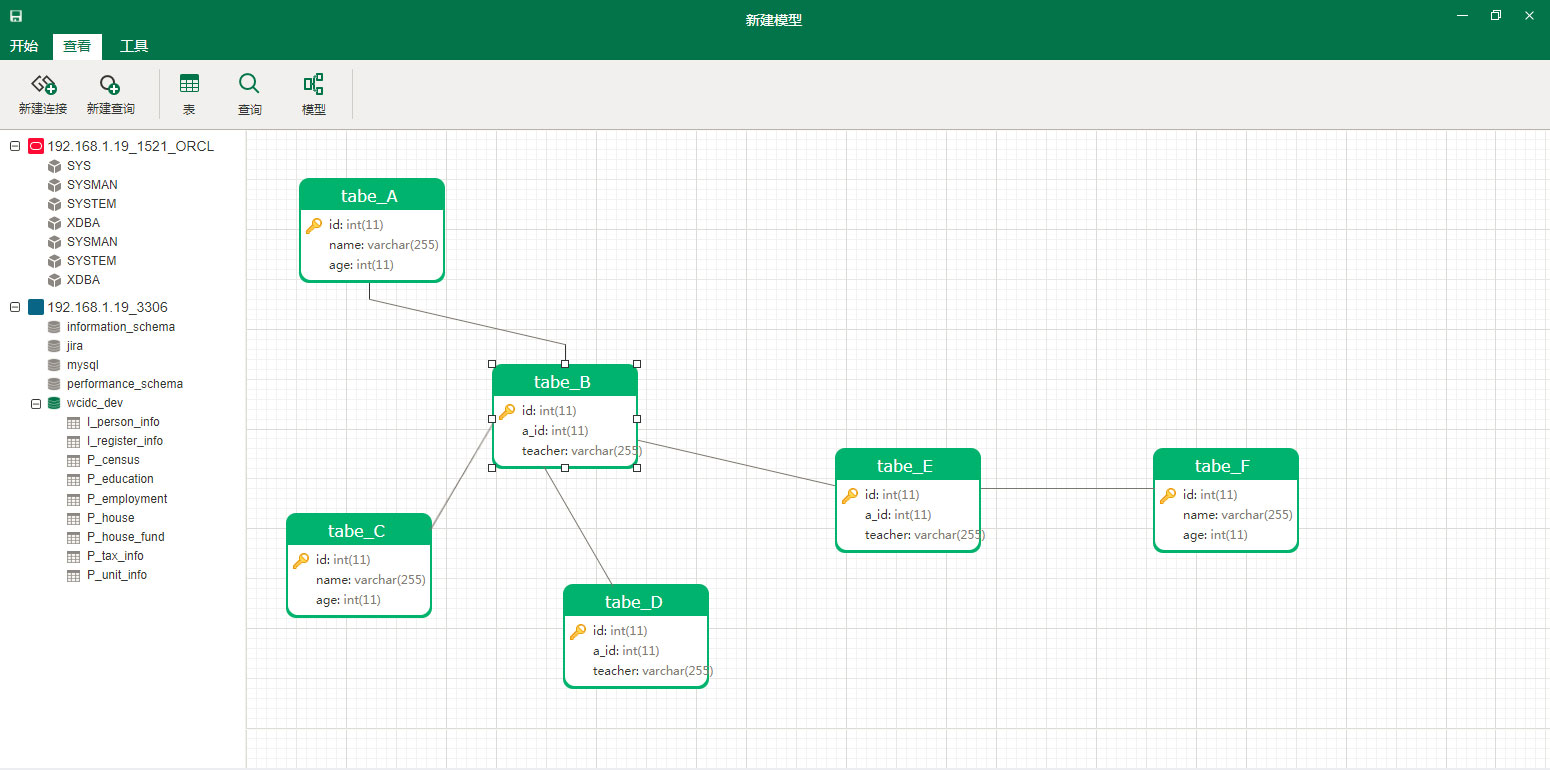Screen dimensions: 1550x770
Task: Click the save icon in title bar
Action: tap(16, 17)
